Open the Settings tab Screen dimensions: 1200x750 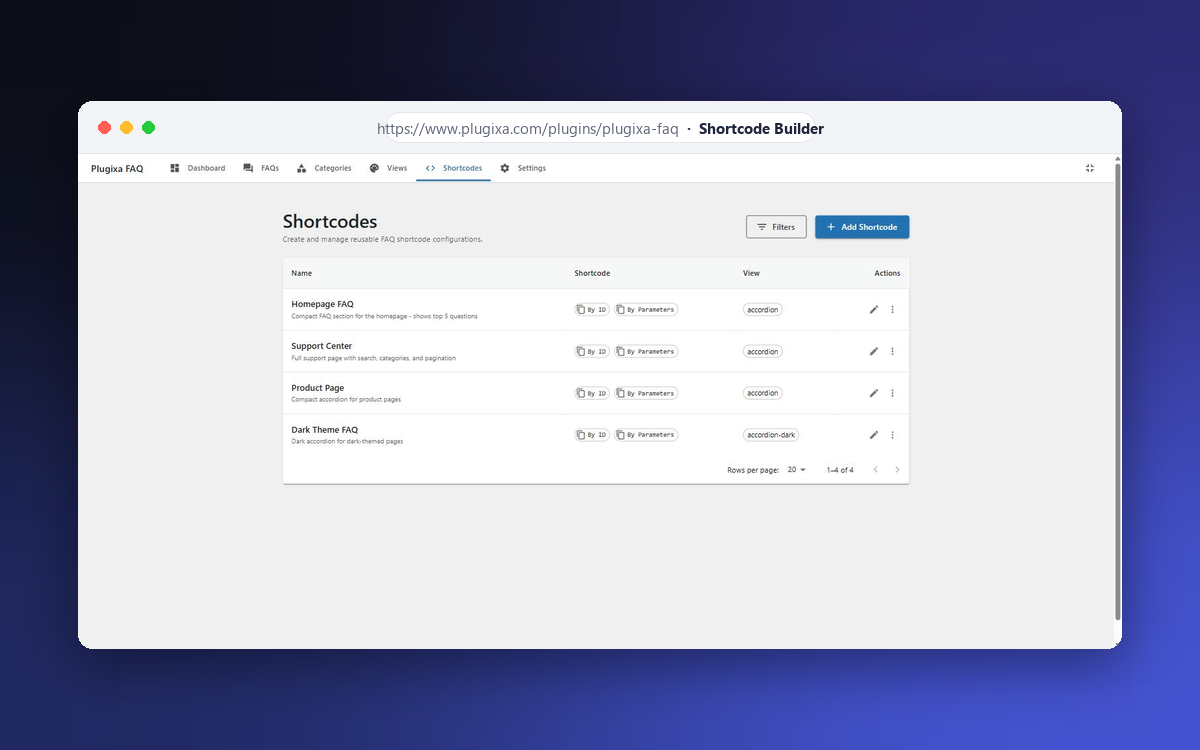coord(523,168)
